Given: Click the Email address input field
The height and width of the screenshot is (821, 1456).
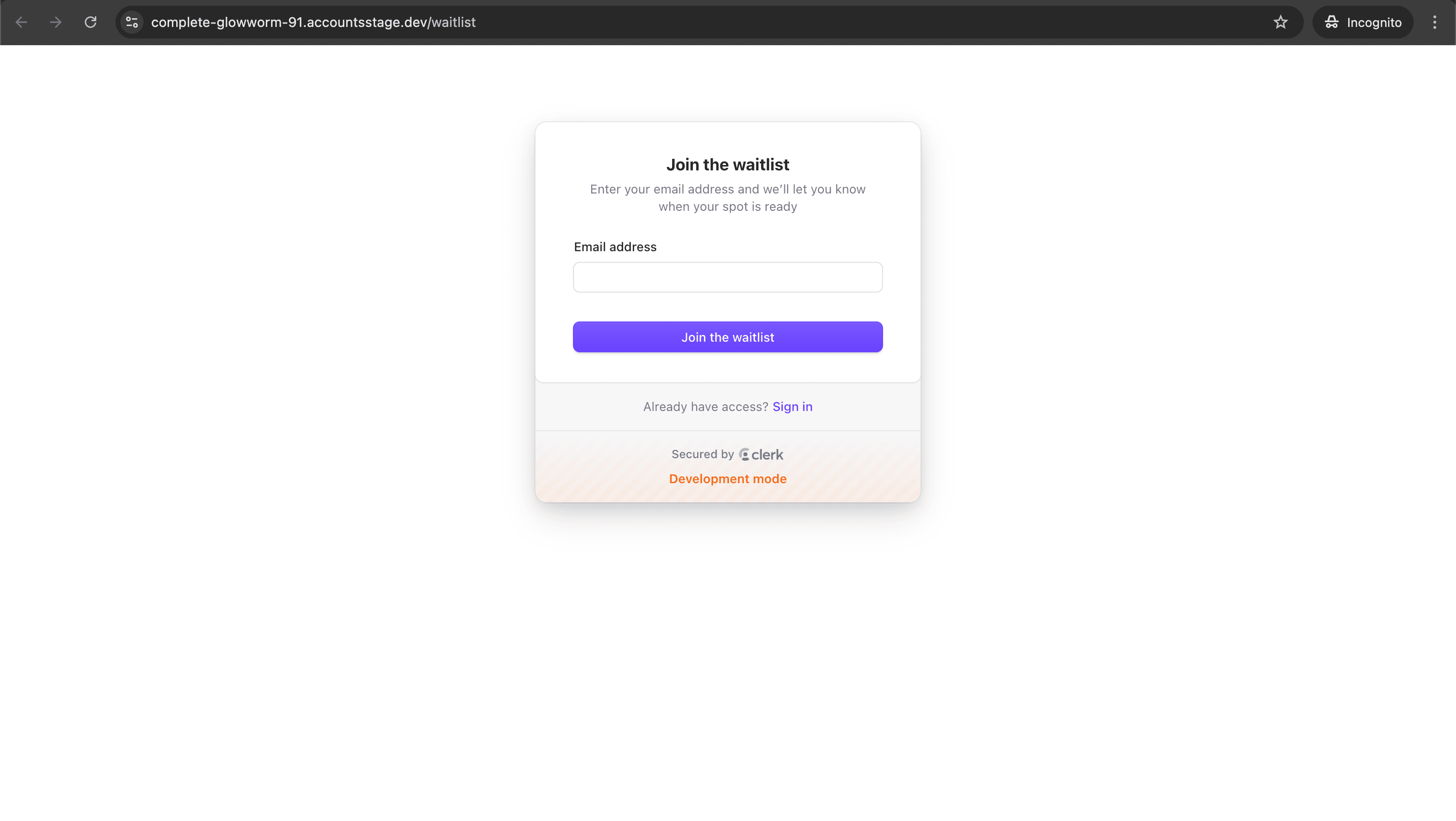Looking at the screenshot, I should click(x=728, y=277).
